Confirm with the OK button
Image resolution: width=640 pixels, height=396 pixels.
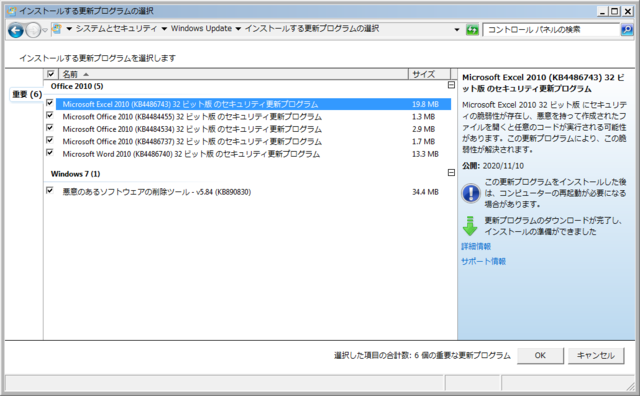540,355
